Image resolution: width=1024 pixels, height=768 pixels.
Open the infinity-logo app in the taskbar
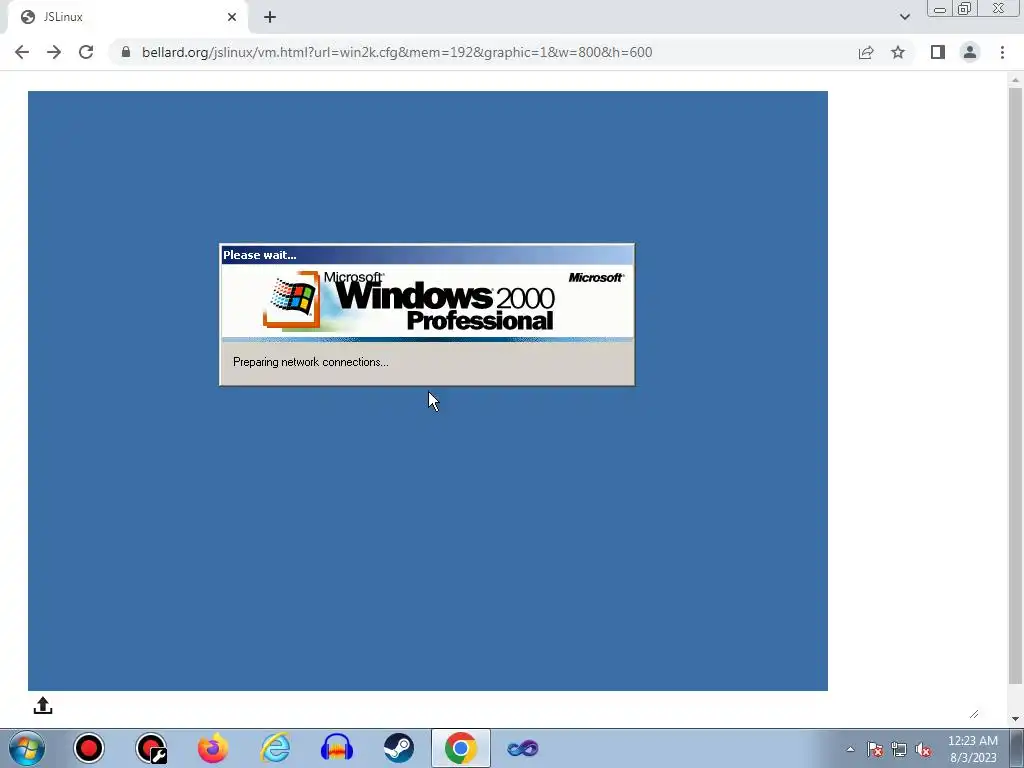tap(522, 748)
